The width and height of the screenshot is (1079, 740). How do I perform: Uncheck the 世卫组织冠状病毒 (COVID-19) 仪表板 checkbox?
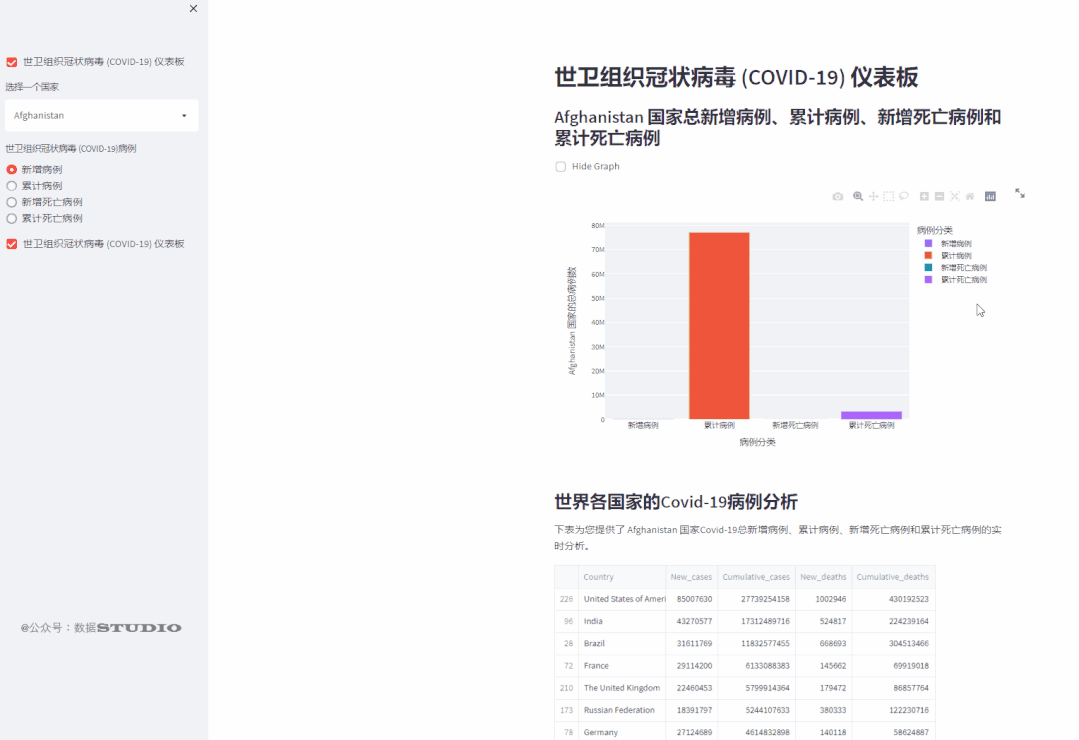(x=11, y=60)
